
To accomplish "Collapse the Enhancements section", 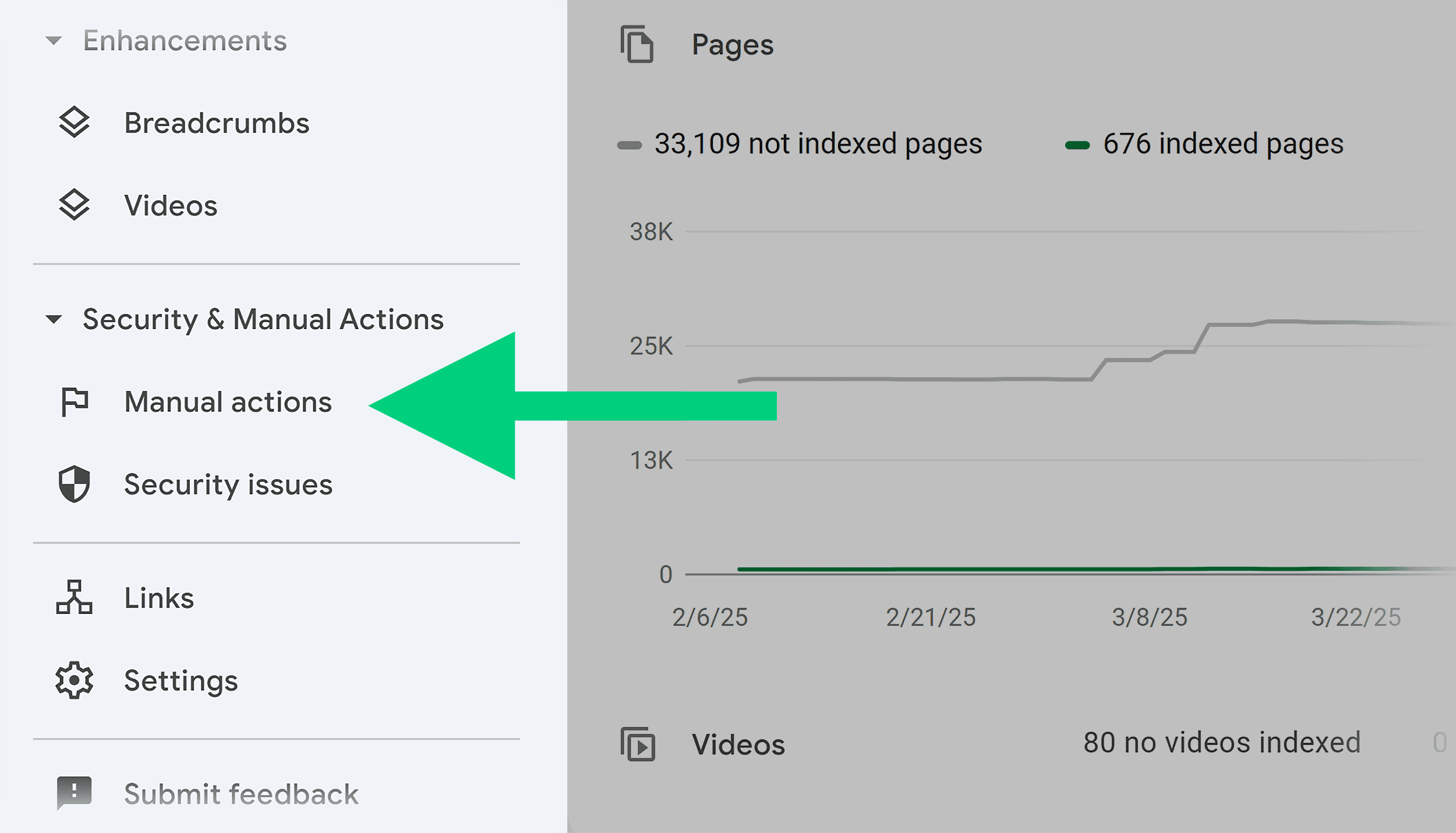I will [x=54, y=40].
